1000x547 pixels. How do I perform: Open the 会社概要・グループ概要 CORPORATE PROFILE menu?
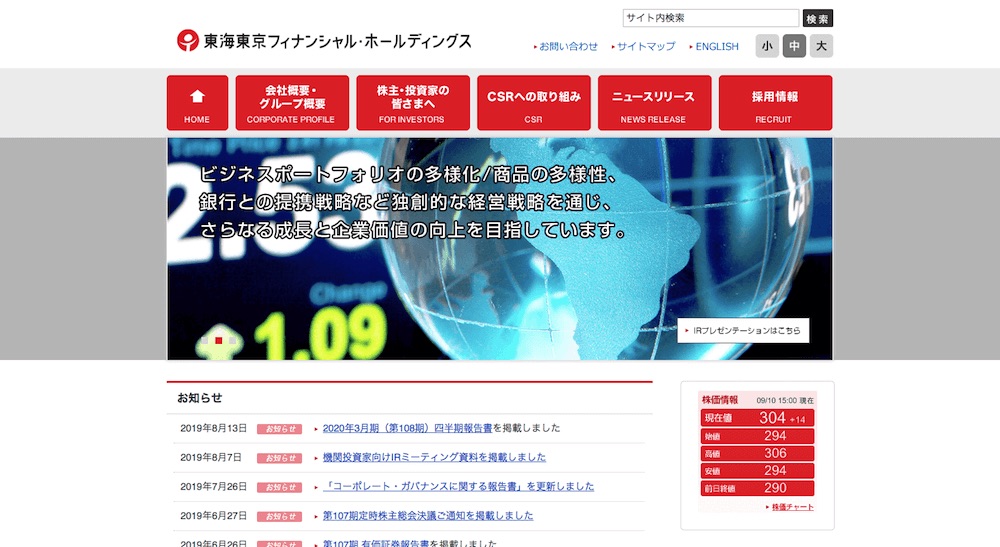(x=292, y=103)
